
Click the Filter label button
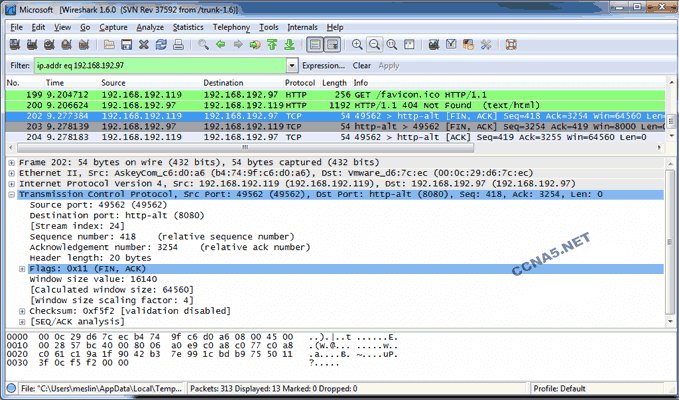tap(20, 66)
